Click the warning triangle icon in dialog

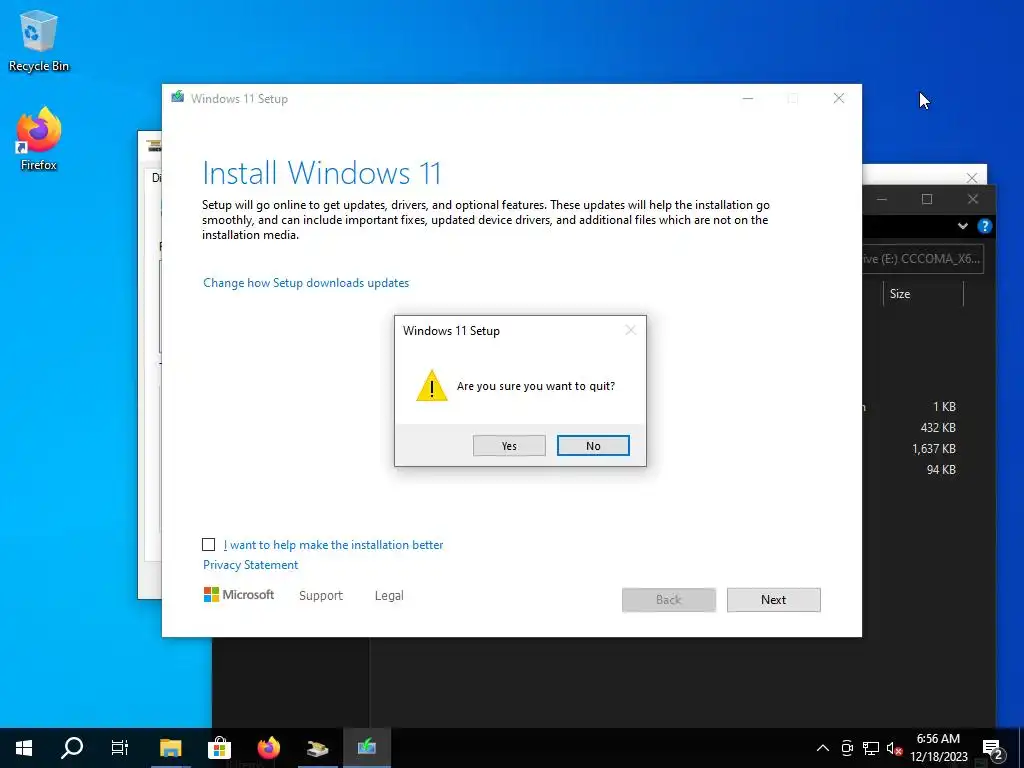pos(432,385)
